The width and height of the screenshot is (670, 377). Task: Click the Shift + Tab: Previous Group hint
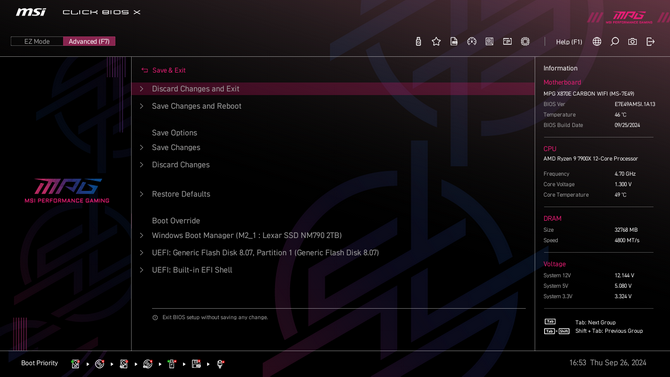tap(609, 331)
